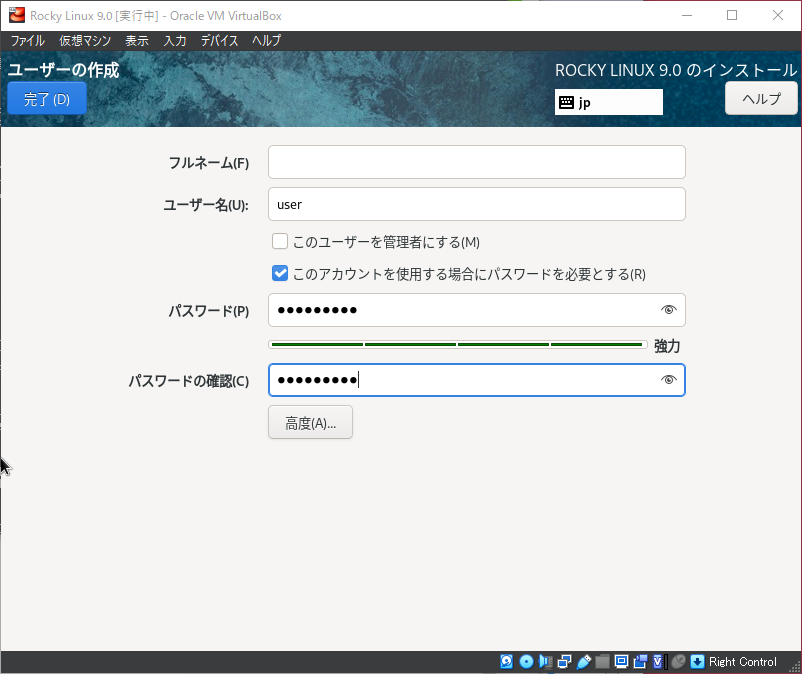Click the shared folders icon in status bar
The image size is (802, 674).
tap(603, 661)
